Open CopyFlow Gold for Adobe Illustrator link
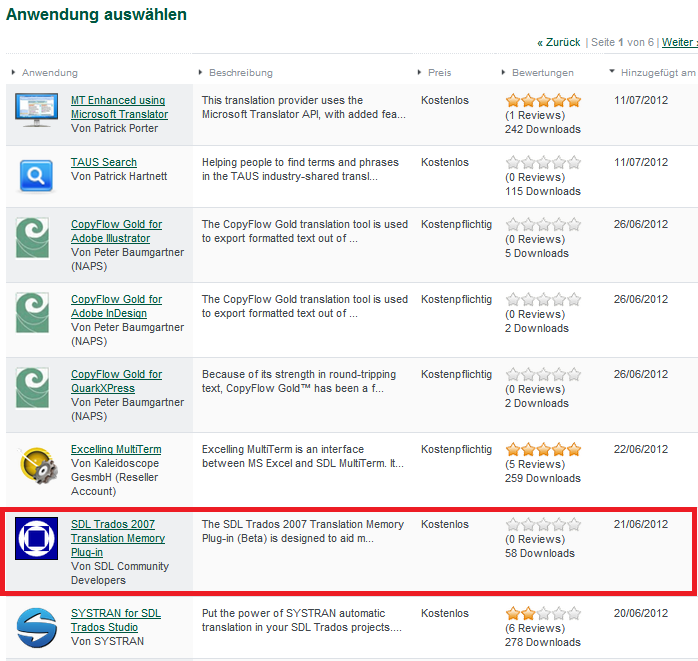Viewport: 698px width, 661px height. pyautogui.click(x=116, y=231)
